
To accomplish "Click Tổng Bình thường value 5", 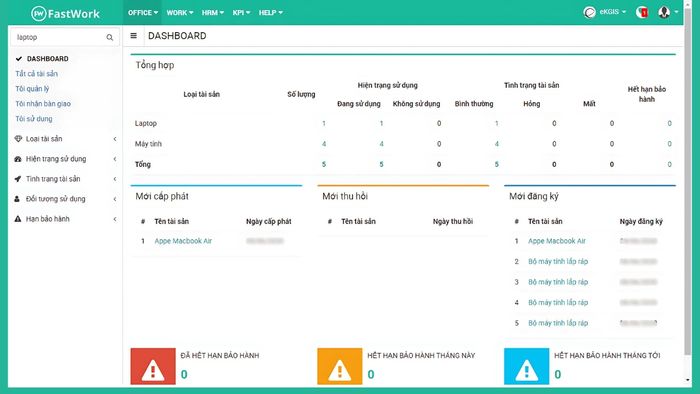I will 496,165.
